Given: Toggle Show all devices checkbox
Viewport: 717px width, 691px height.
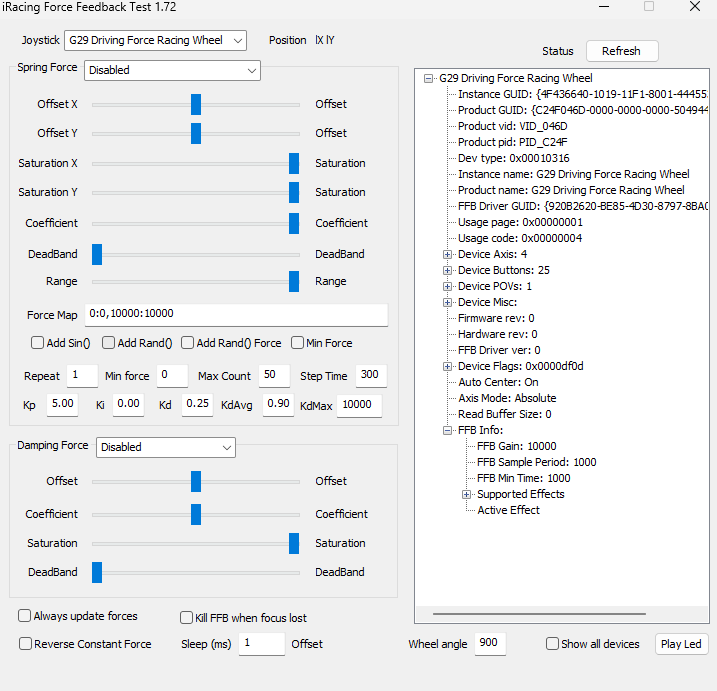Looking at the screenshot, I should pos(552,643).
